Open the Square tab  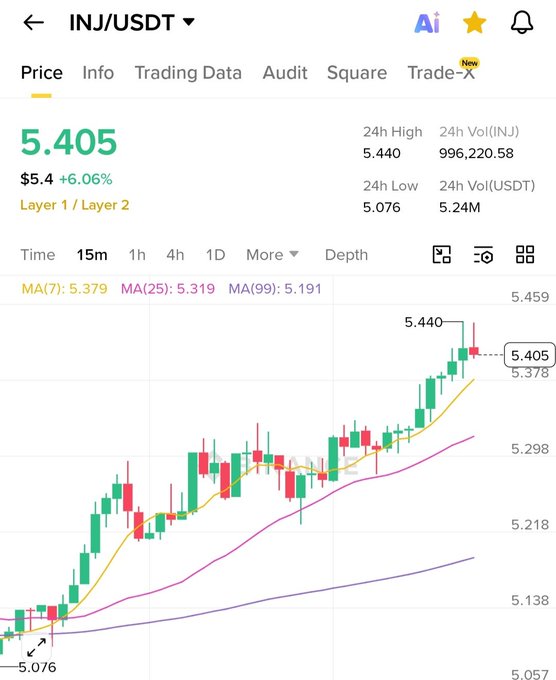point(357,72)
